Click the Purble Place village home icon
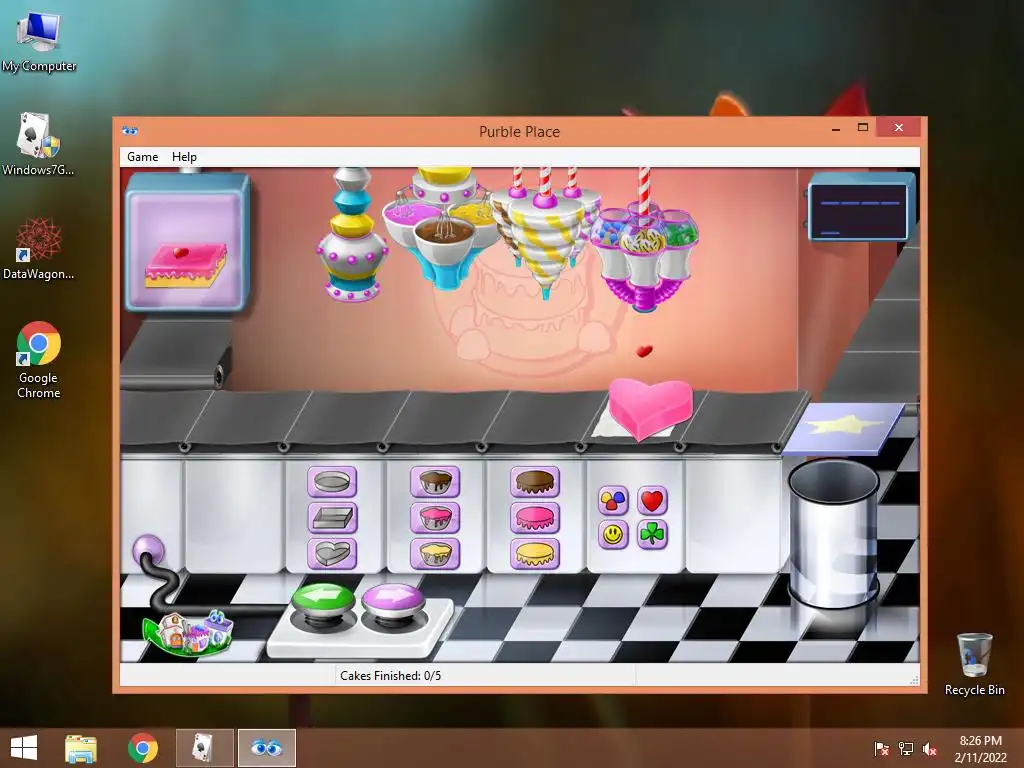Image resolution: width=1024 pixels, height=768 pixels. coord(188,632)
